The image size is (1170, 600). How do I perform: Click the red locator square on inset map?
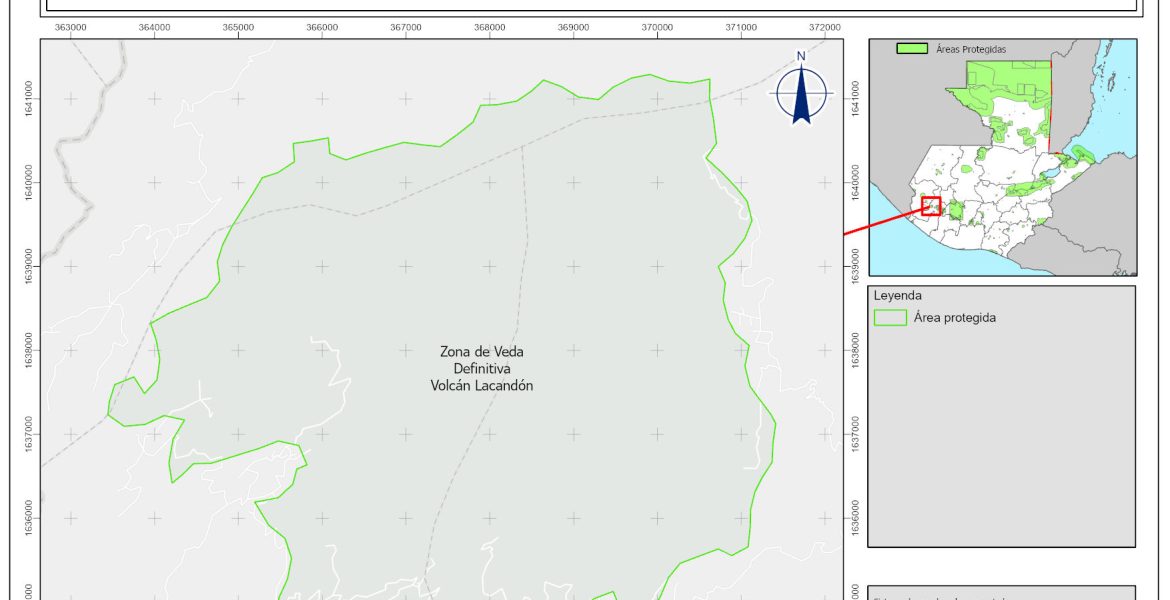pyautogui.click(x=931, y=206)
